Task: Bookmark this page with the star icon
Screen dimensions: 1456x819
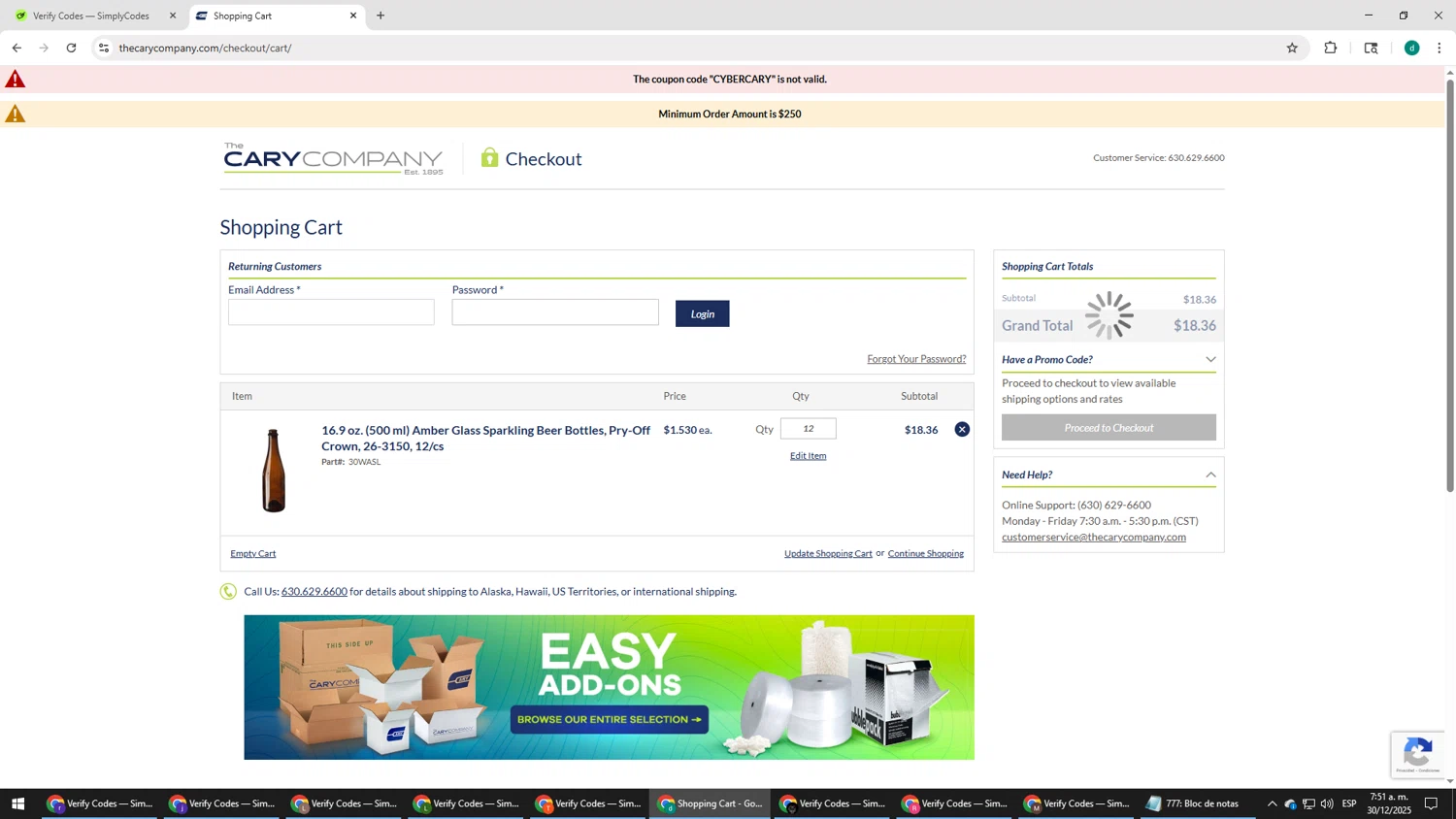Action: (1292, 48)
